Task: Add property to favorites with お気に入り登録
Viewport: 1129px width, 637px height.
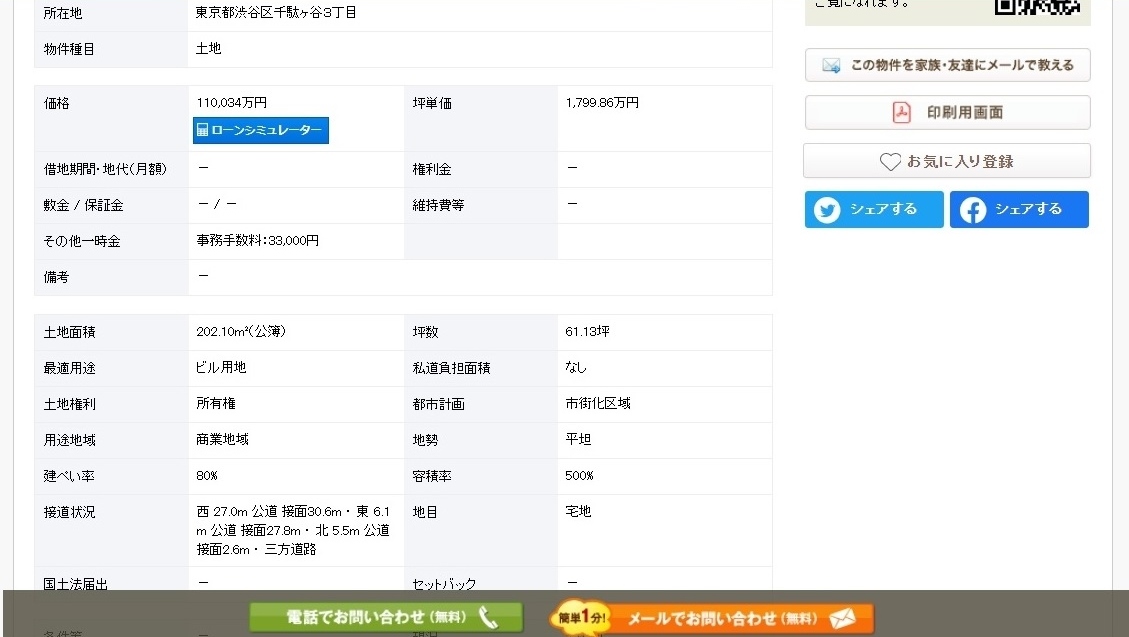Action: [x=947, y=161]
